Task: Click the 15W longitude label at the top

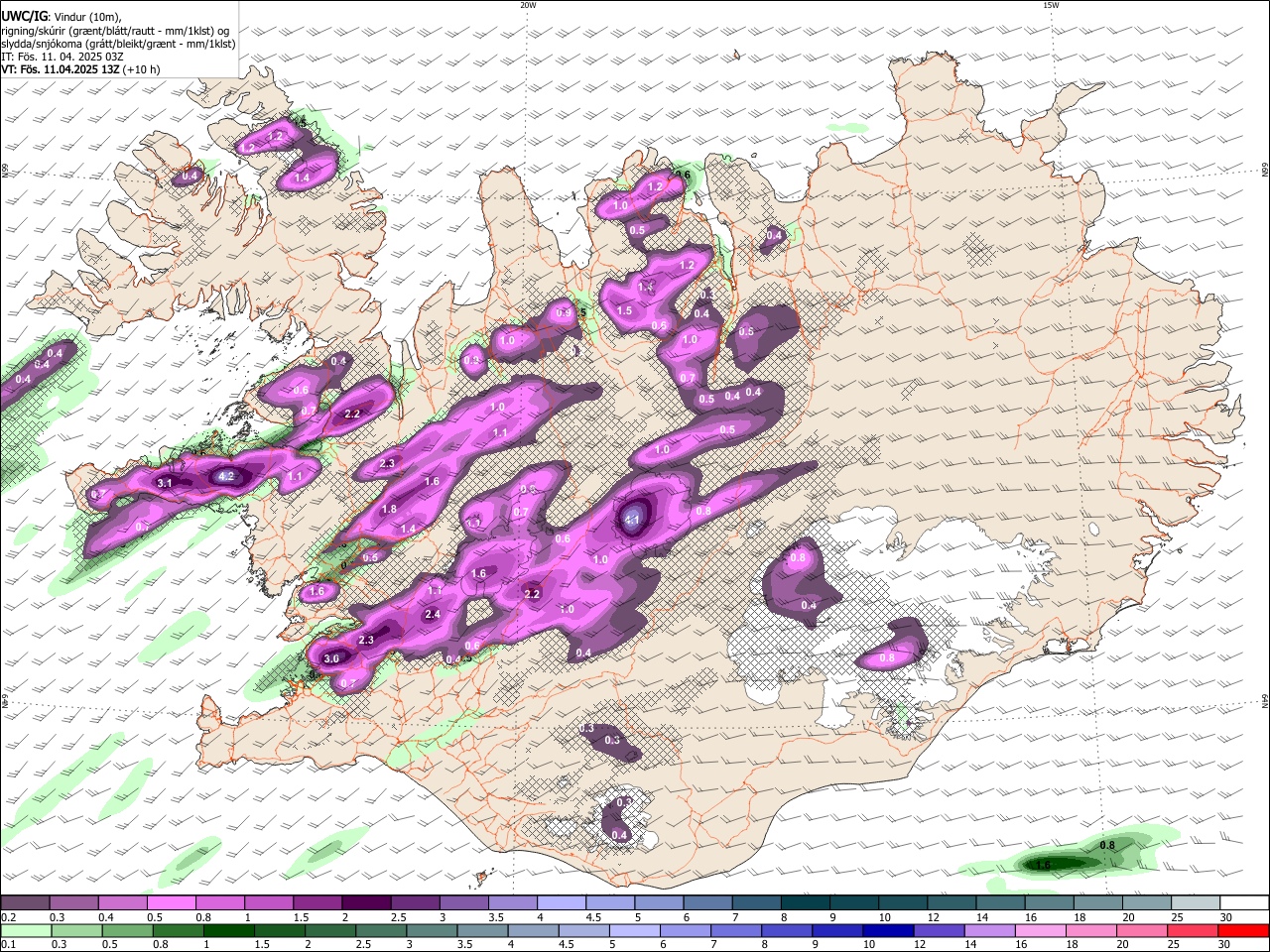Action: [1051, 5]
